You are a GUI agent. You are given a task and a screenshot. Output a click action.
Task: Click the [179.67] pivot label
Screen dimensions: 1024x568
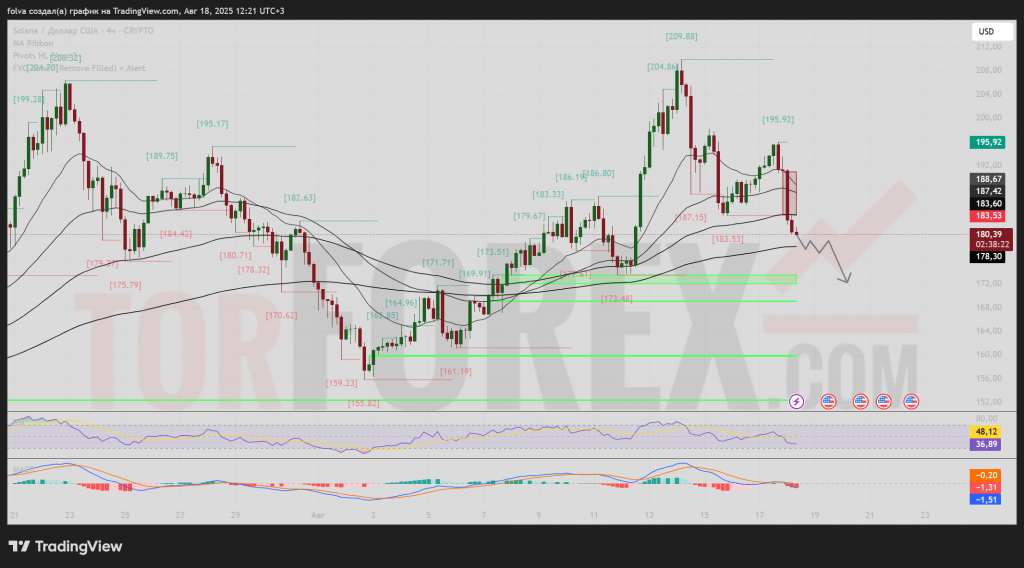(x=529, y=216)
